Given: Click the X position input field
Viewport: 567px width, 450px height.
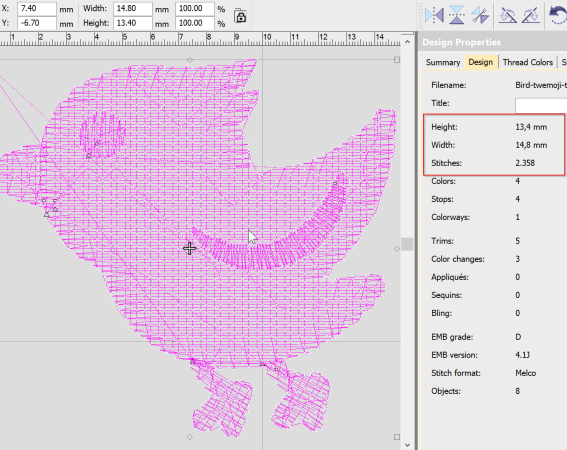Looking at the screenshot, I should click(37, 8).
